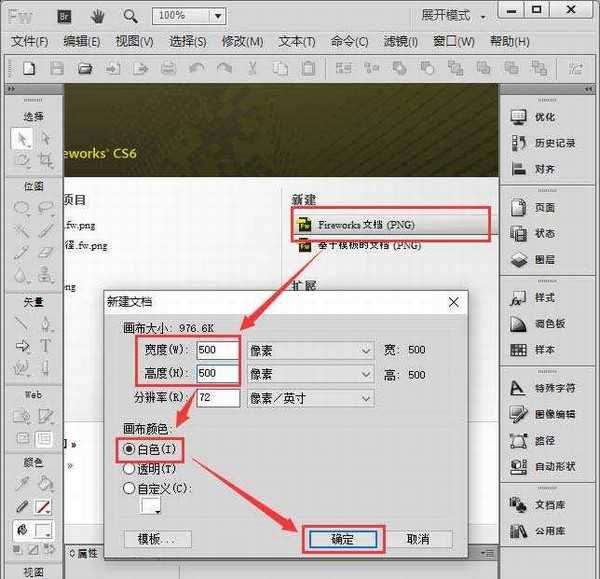Select the white (白色) canvas color option

(x=128, y=449)
